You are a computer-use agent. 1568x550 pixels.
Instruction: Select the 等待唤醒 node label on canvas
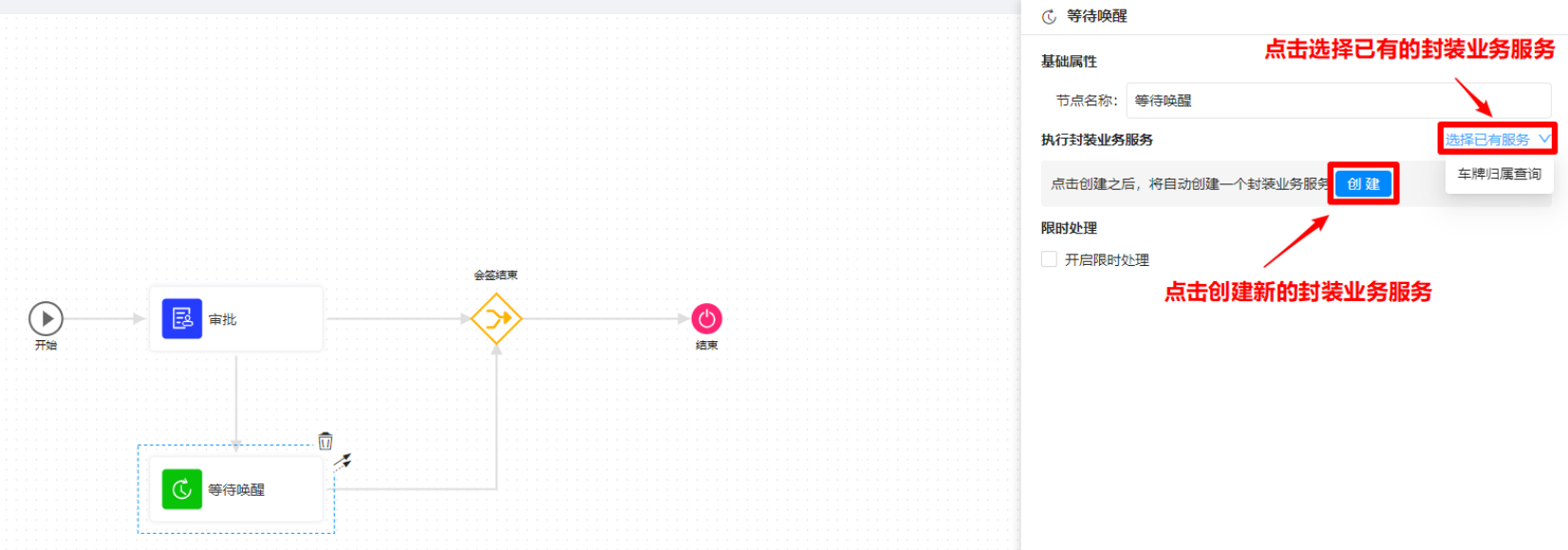coord(236,490)
